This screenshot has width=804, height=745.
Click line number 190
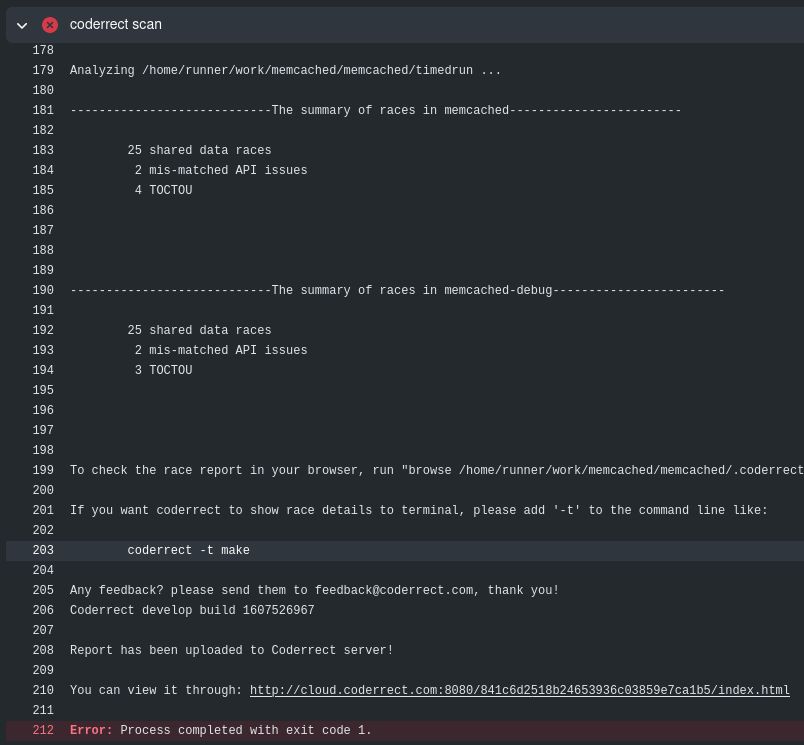43,290
